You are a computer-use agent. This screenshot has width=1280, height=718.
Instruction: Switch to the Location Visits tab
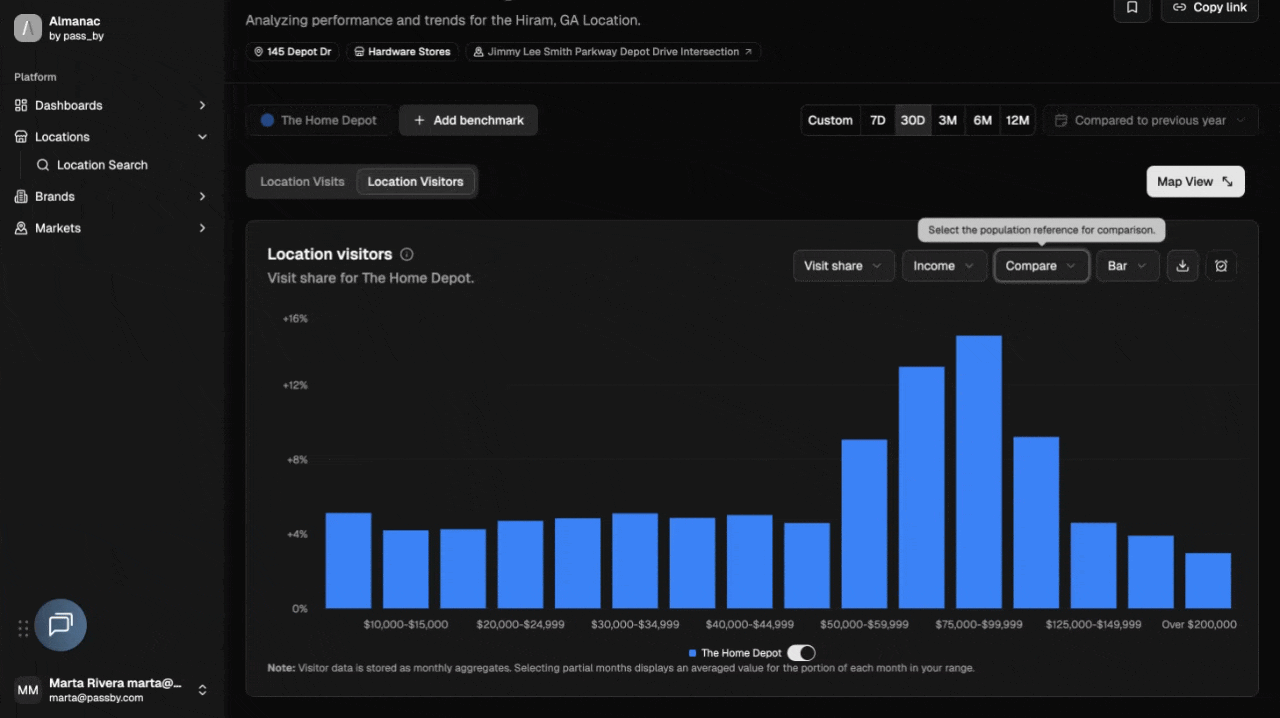(302, 182)
